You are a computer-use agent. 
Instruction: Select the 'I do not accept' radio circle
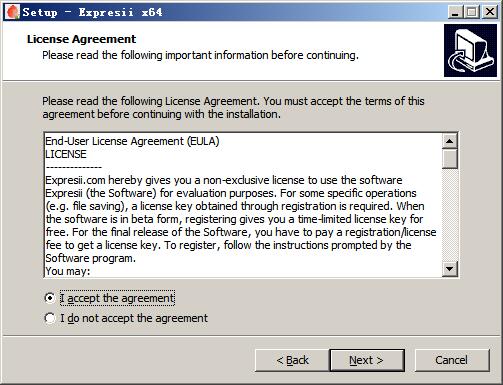(x=50, y=318)
